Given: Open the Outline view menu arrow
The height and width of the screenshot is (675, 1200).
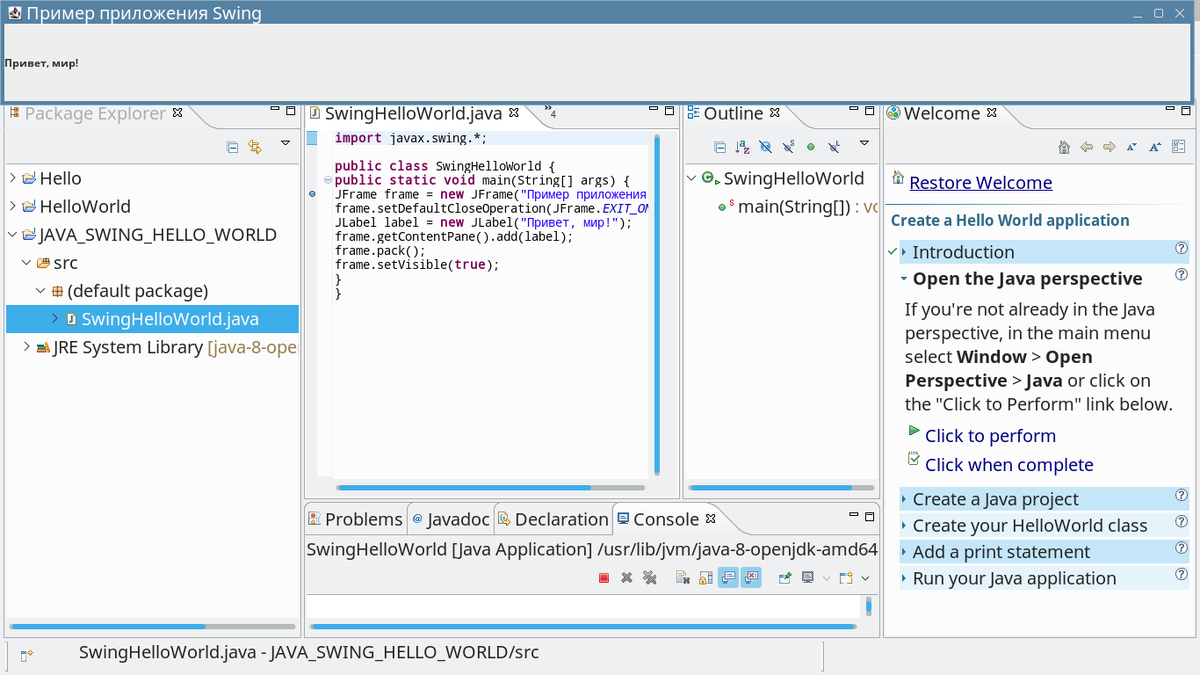Looking at the screenshot, I should pyautogui.click(x=865, y=144).
